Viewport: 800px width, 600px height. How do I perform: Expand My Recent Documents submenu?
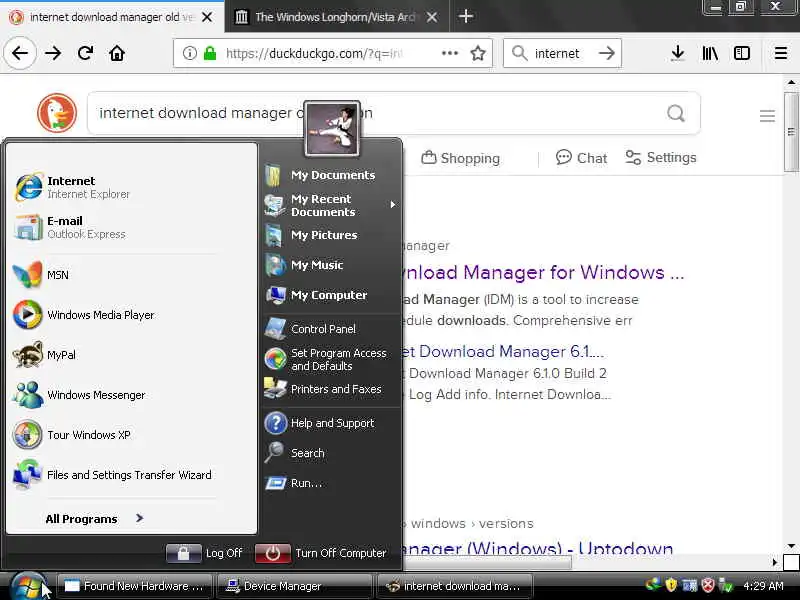coord(331,205)
